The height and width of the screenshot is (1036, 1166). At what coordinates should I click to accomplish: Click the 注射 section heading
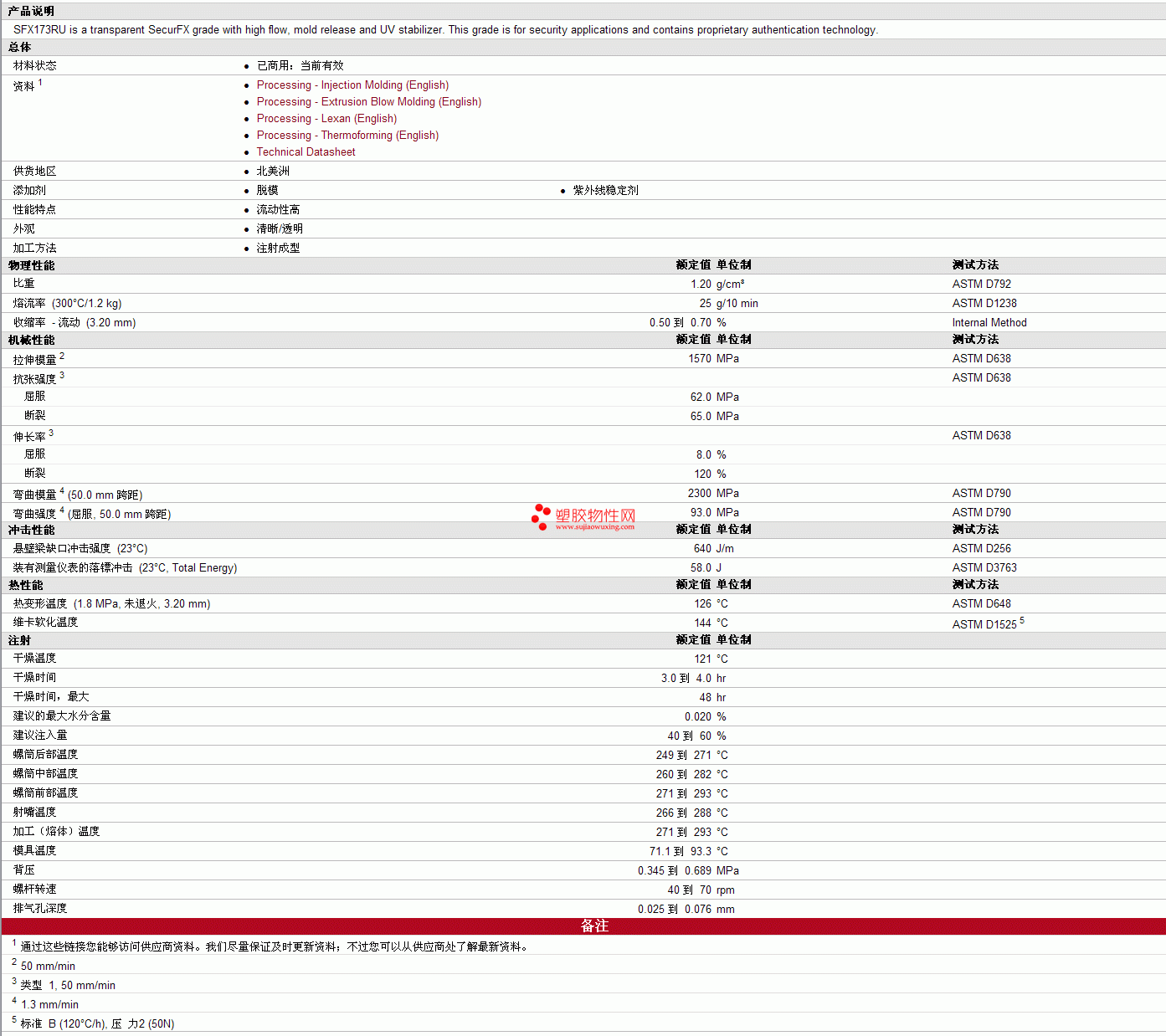(x=20, y=641)
